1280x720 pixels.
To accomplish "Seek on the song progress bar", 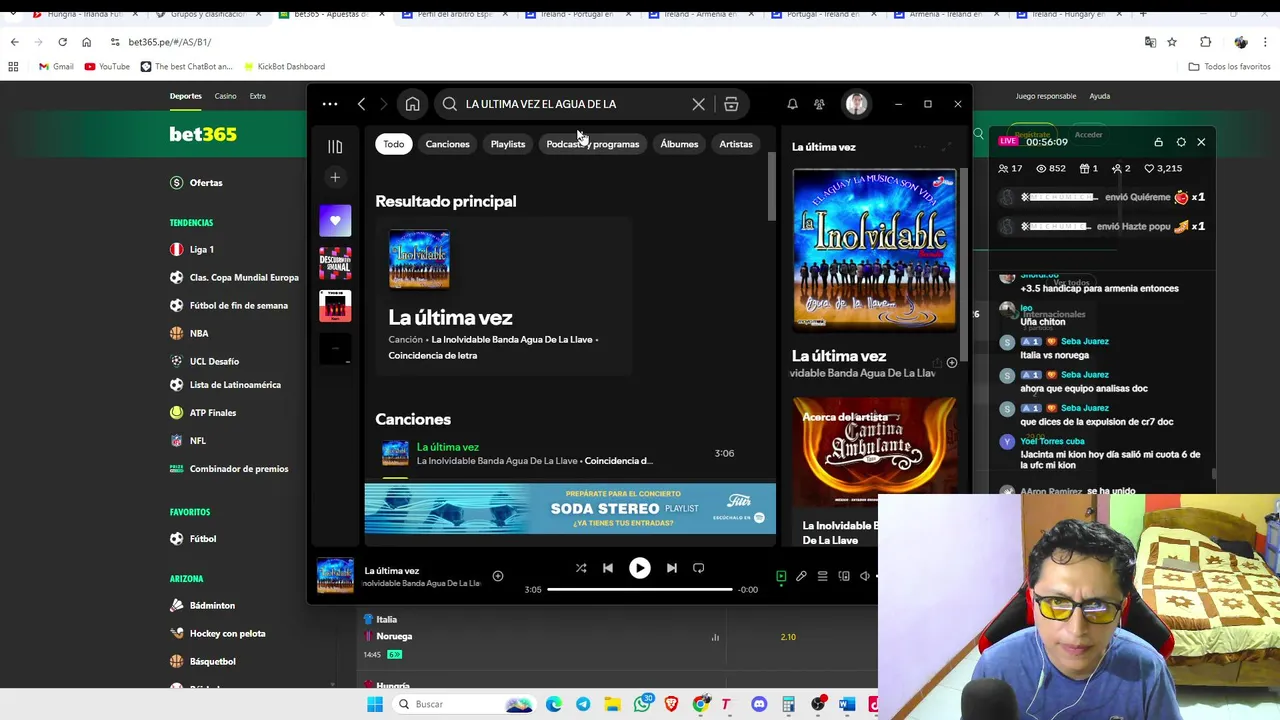I will 640,589.
